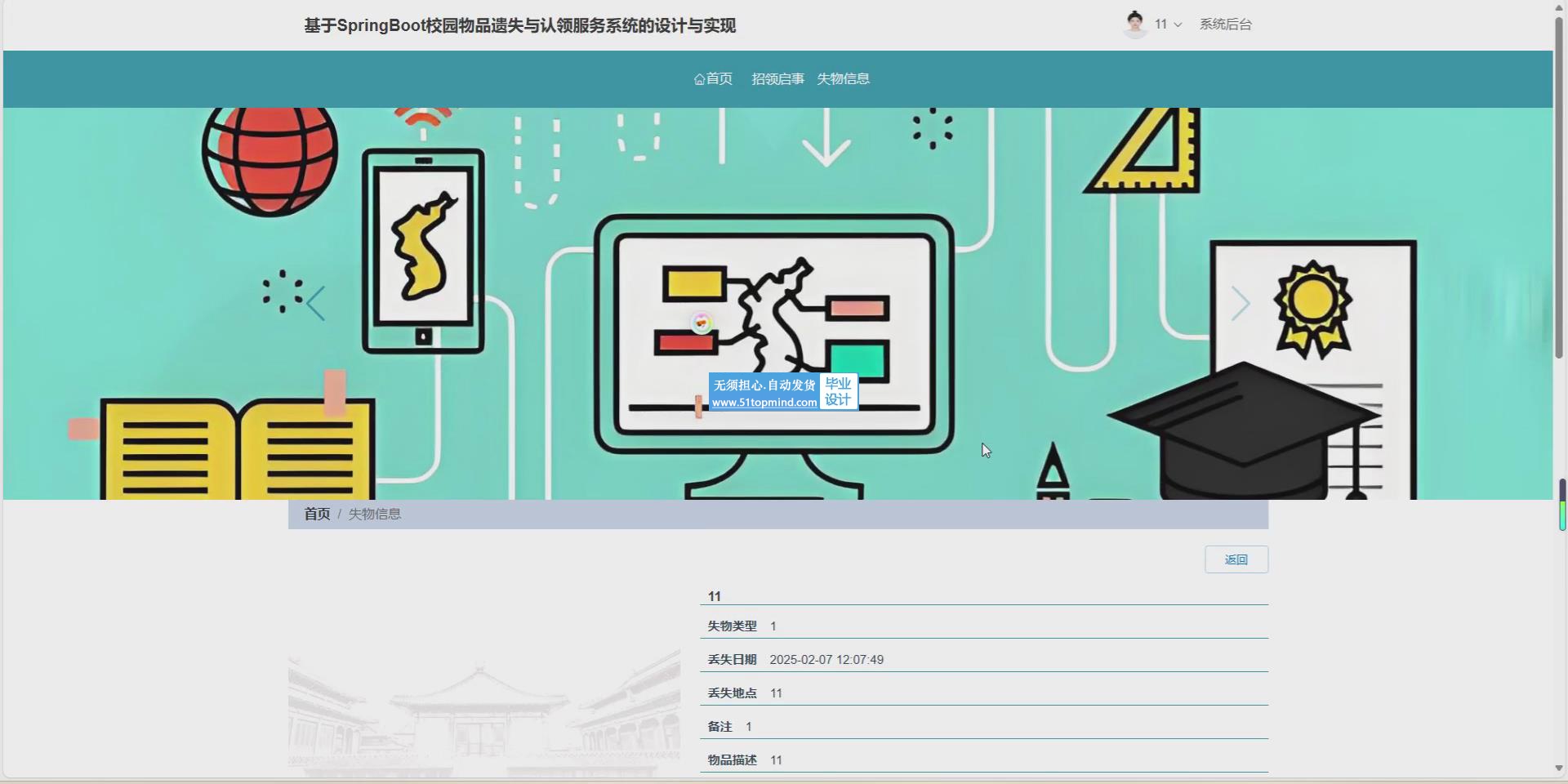Click the vertical scrollbar thumb
Screen dimensions: 1568x784
[x=1558, y=188]
